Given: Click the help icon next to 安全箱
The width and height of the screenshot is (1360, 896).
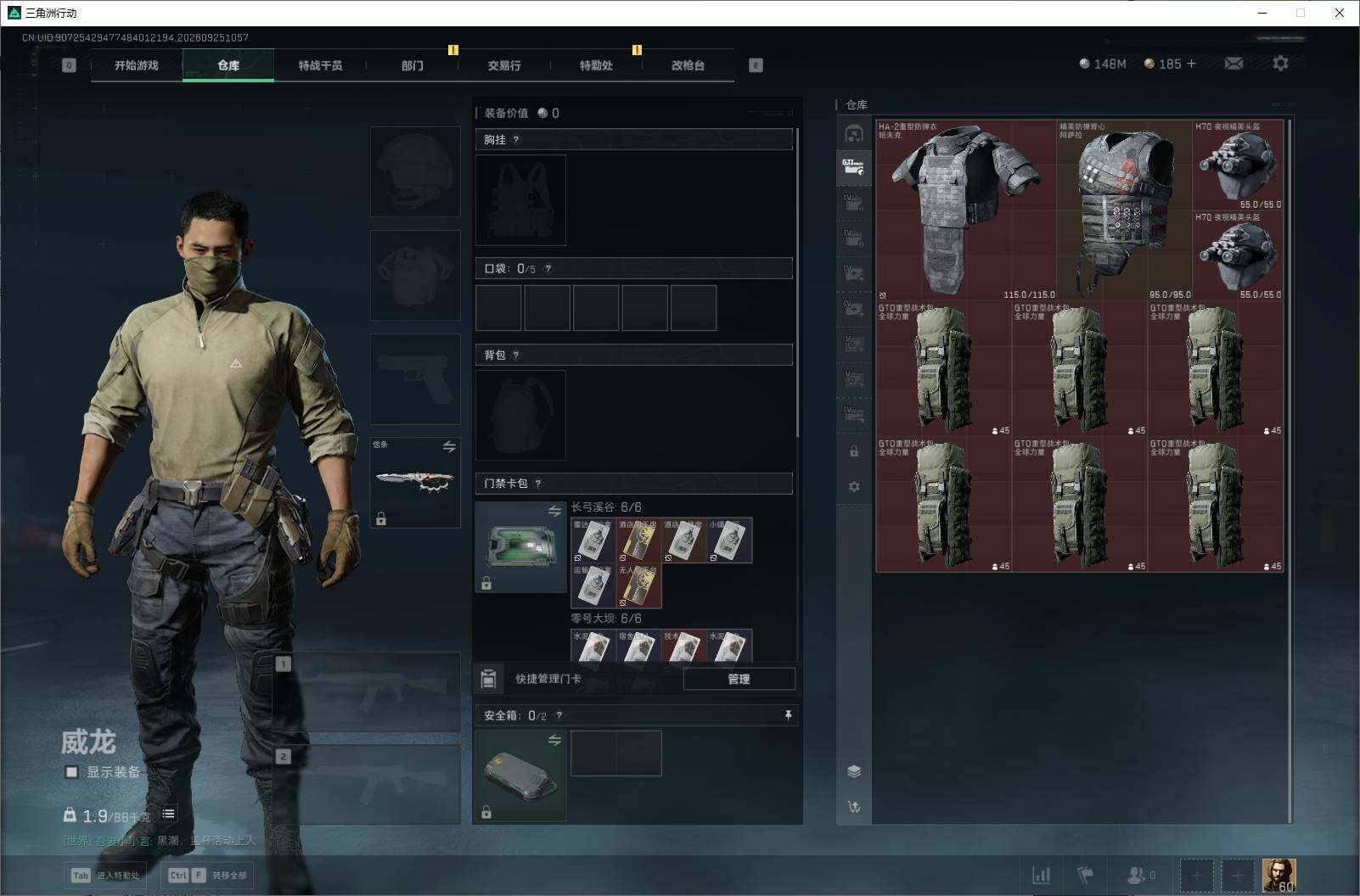Looking at the screenshot, I should click(x=559, y=716).
